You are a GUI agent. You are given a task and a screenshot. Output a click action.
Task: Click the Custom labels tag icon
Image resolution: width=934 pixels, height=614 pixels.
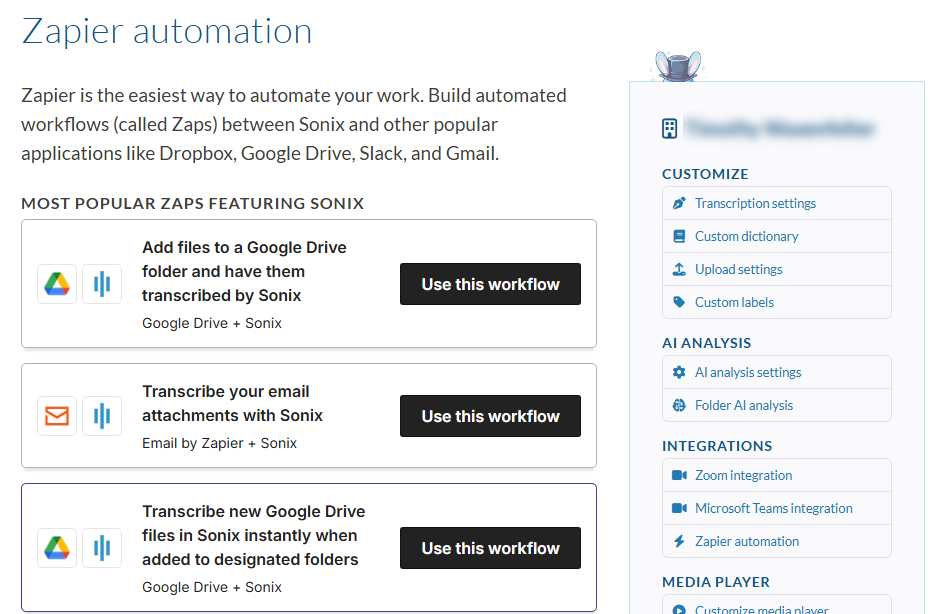(x=679, y=302)
